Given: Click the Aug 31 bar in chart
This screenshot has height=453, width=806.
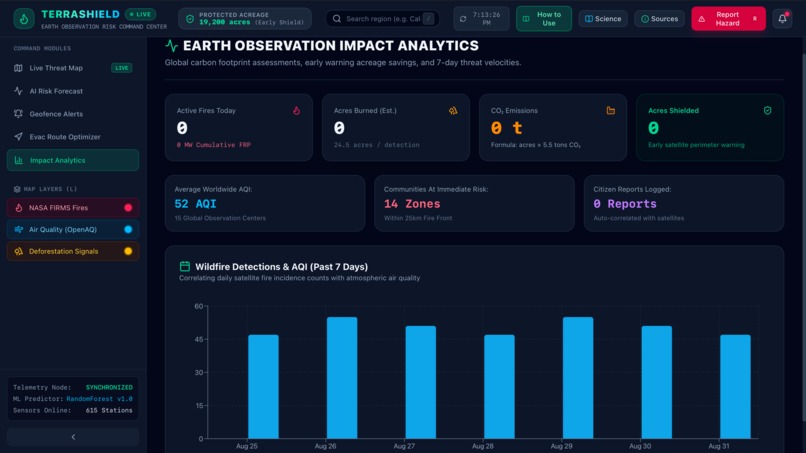Looking at the screenshot, I should pyautogui.click(x=735, y=387).
